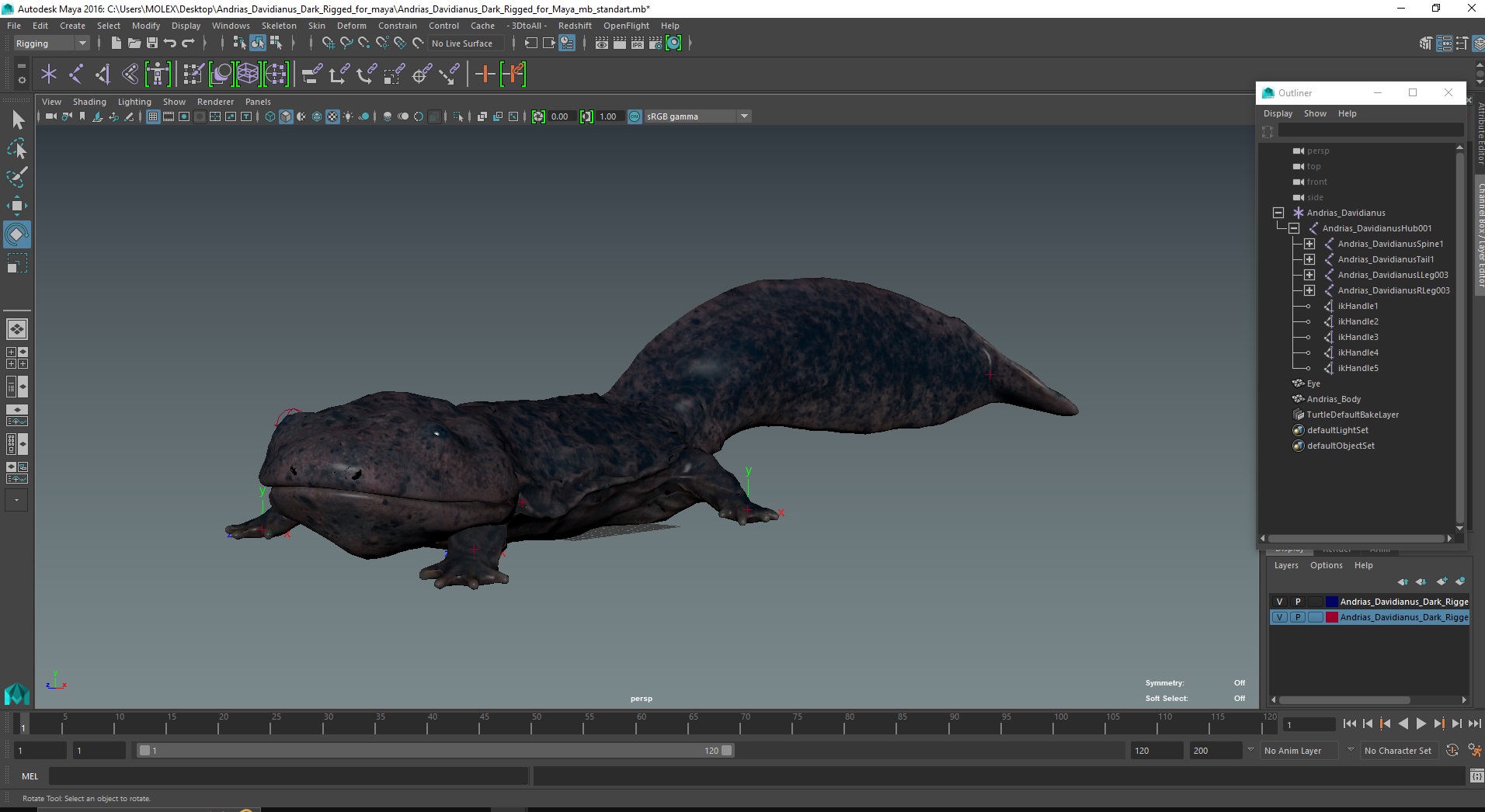Expand Andrias_DavidianusLLeg003 joint

coord(1309,275)
